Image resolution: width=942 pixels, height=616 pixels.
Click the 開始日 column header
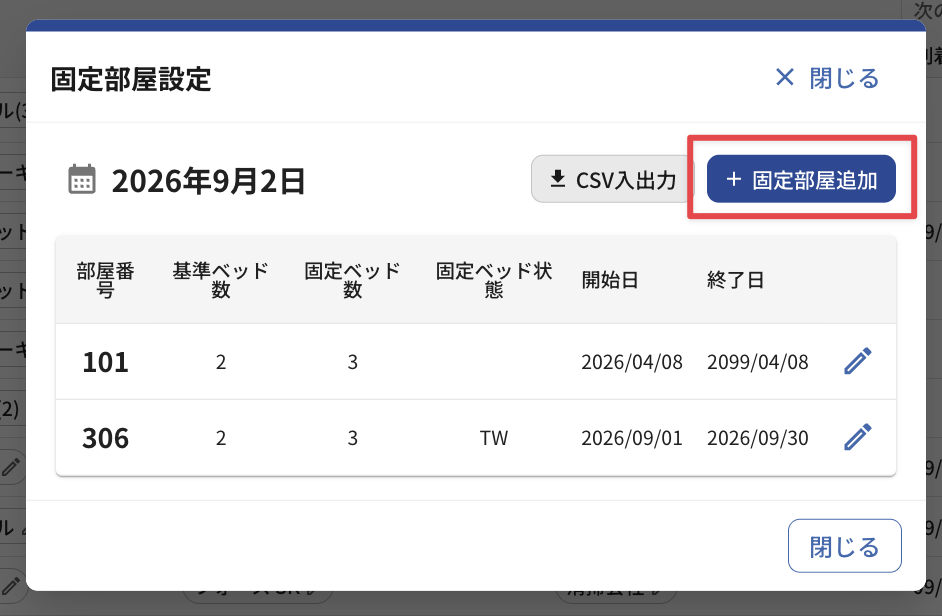(x=610, y=280)
